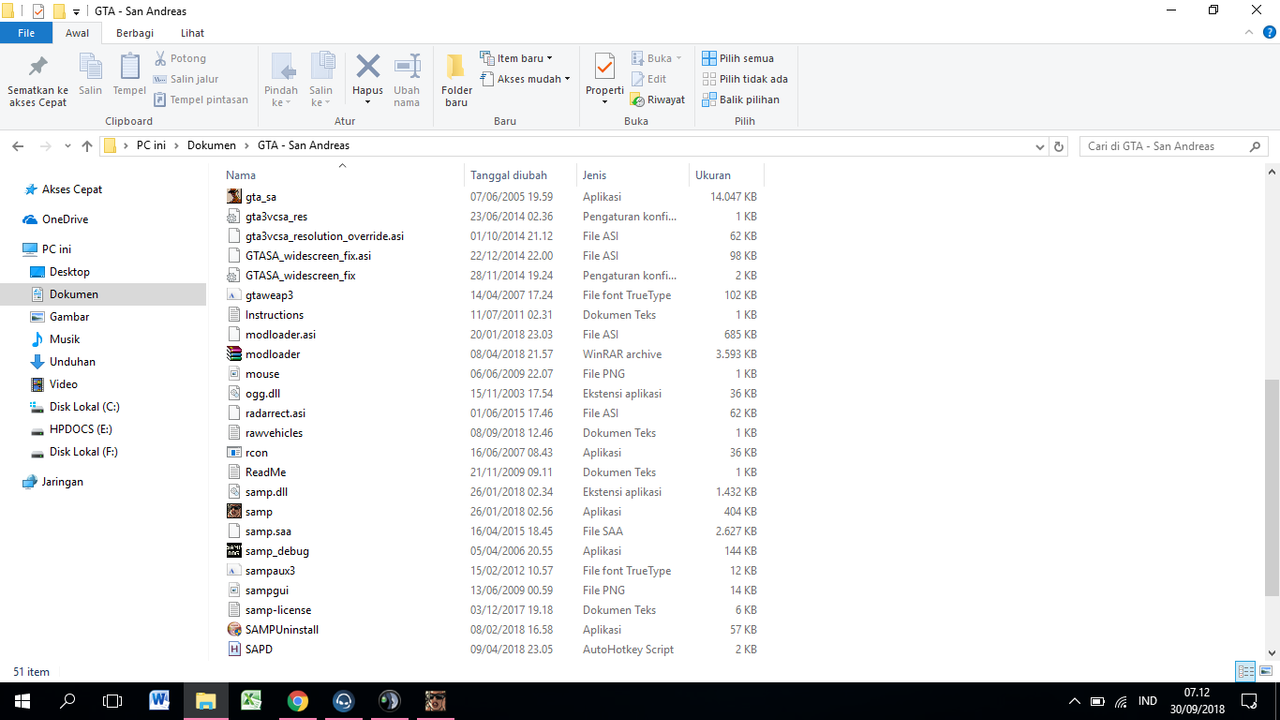Refresh the GTA - San Andreas folder
Viewport: 1280px width, 720px height.
[1059, 146]
